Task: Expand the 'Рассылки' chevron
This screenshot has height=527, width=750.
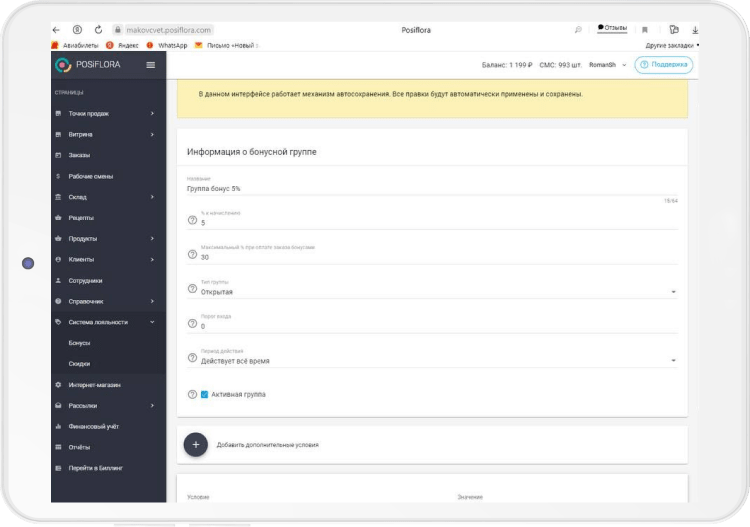Action: [x=152, y=406]
